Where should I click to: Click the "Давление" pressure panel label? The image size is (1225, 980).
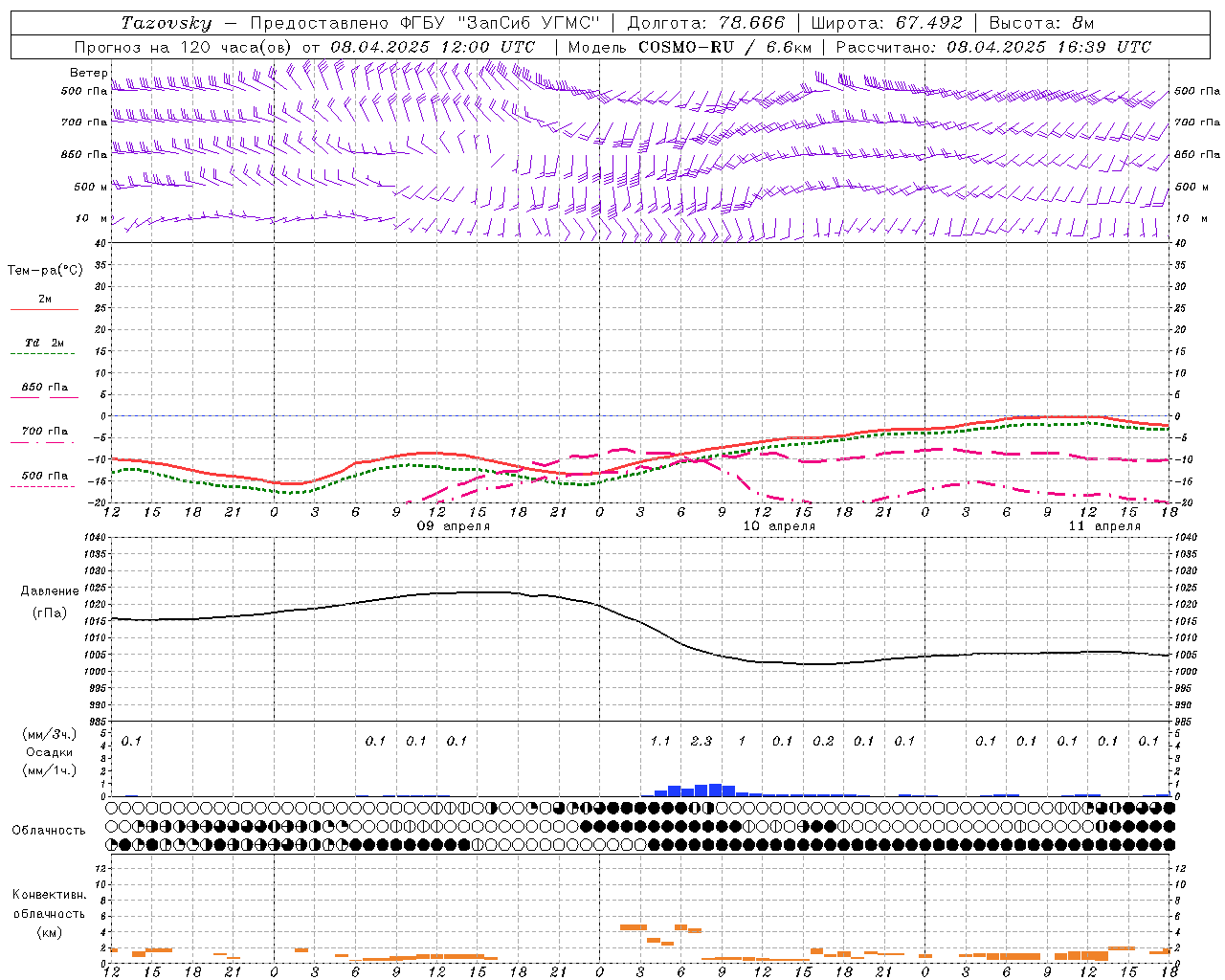coord(50,590)
